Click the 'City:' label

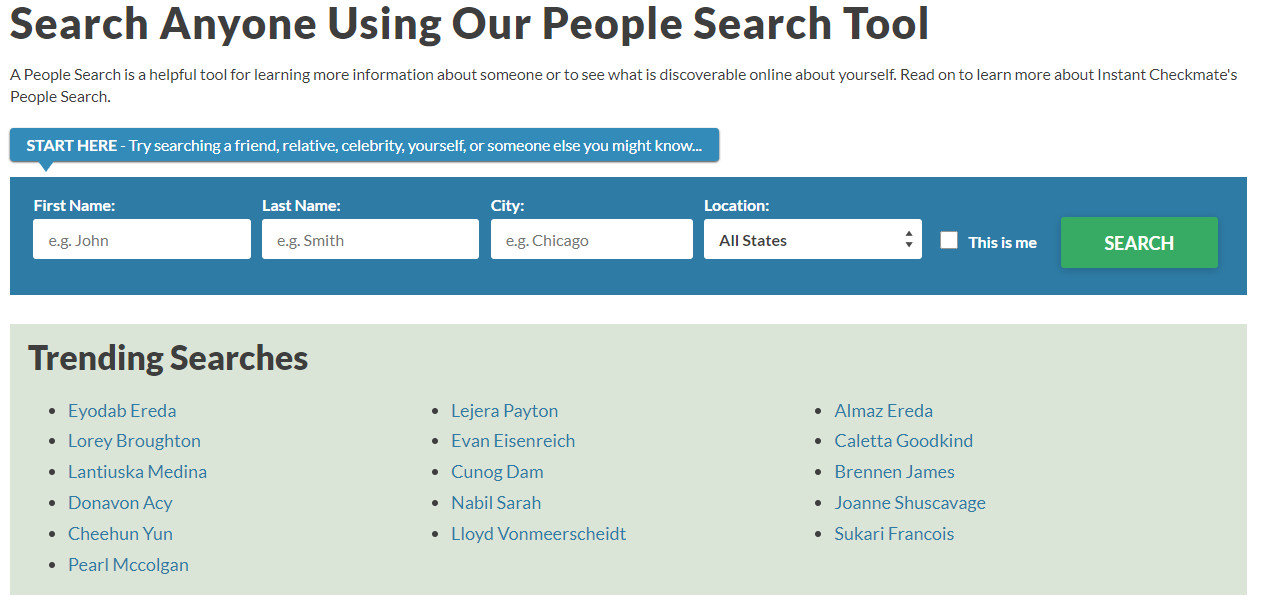click(x=507, y=205)
